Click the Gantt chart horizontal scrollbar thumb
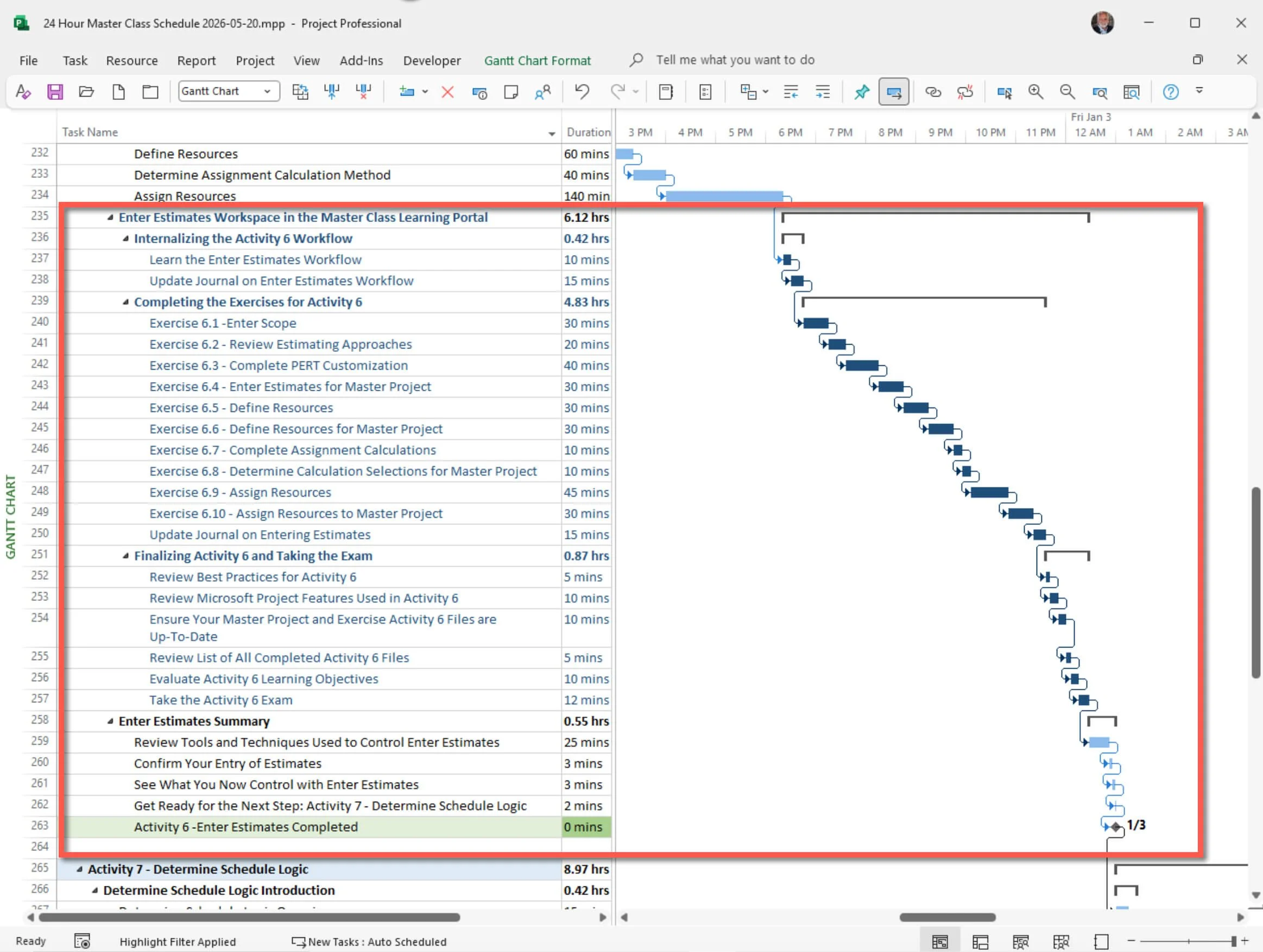This screenshot has height=952, width=1263. tap(948, 917)
